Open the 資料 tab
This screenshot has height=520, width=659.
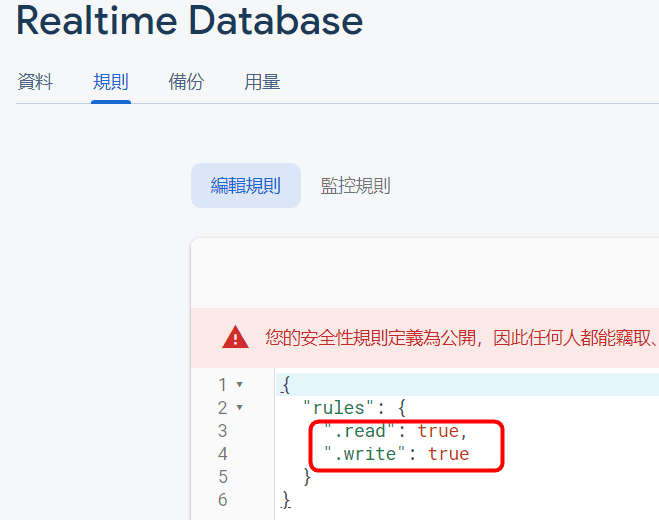(x=35, y=82)
